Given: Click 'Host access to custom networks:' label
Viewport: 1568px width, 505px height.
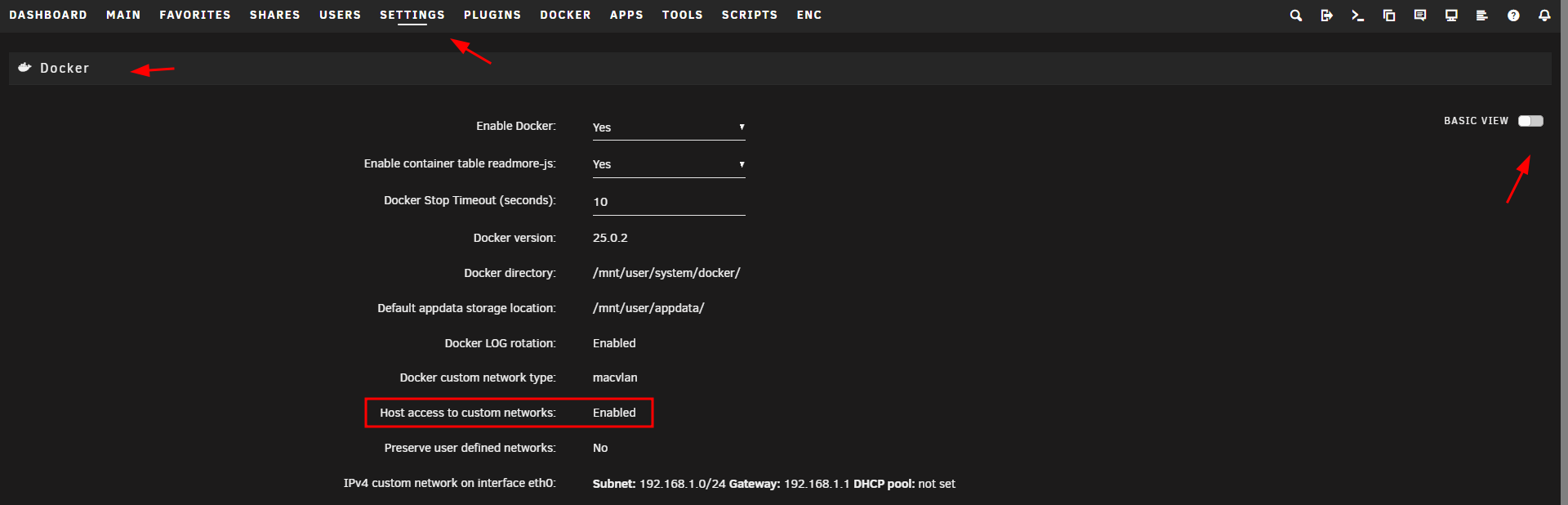Looking at the screenshot, I should point(468,413).
